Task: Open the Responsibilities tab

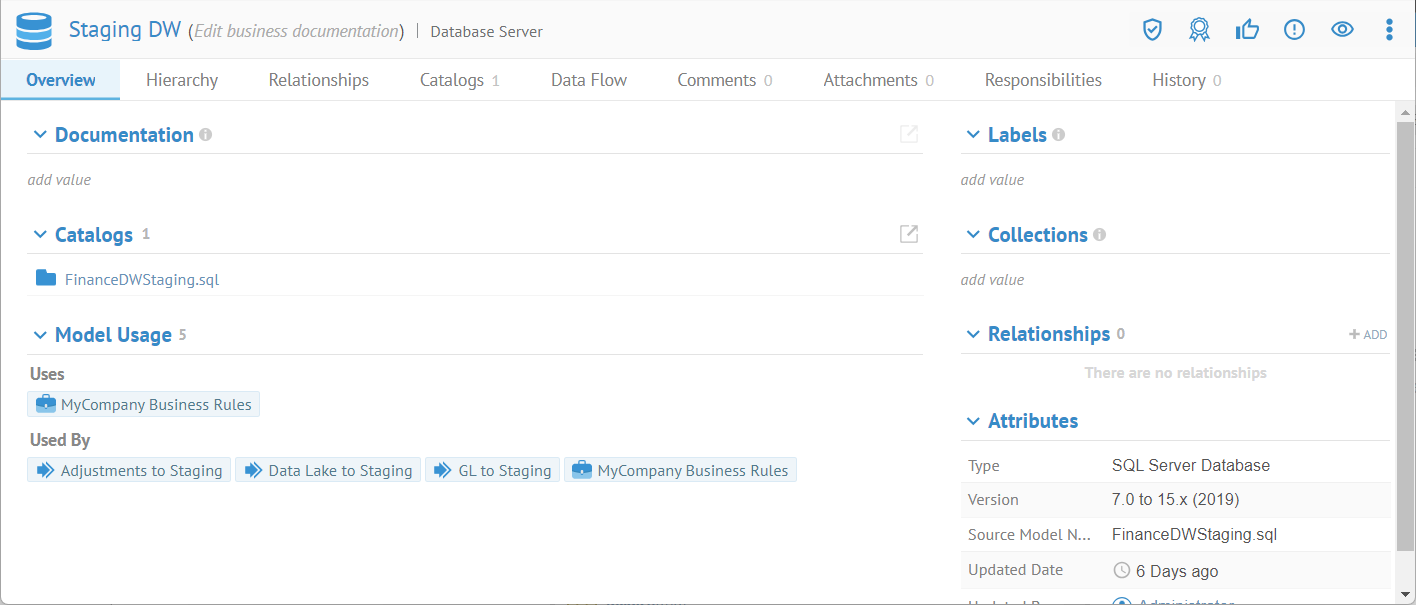Action: [x=1042, y=80]
